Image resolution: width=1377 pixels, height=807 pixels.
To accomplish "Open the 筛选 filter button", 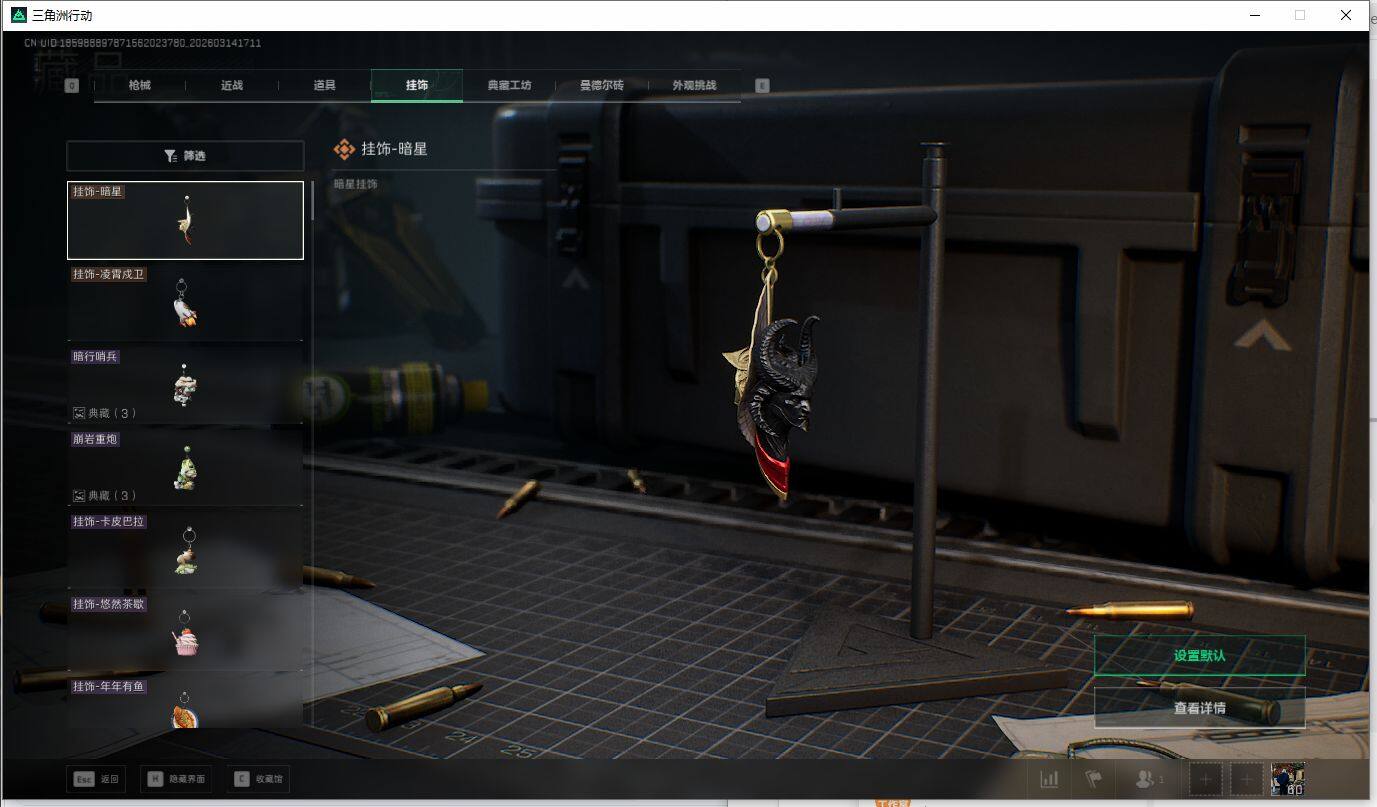I will pos(185,156).
